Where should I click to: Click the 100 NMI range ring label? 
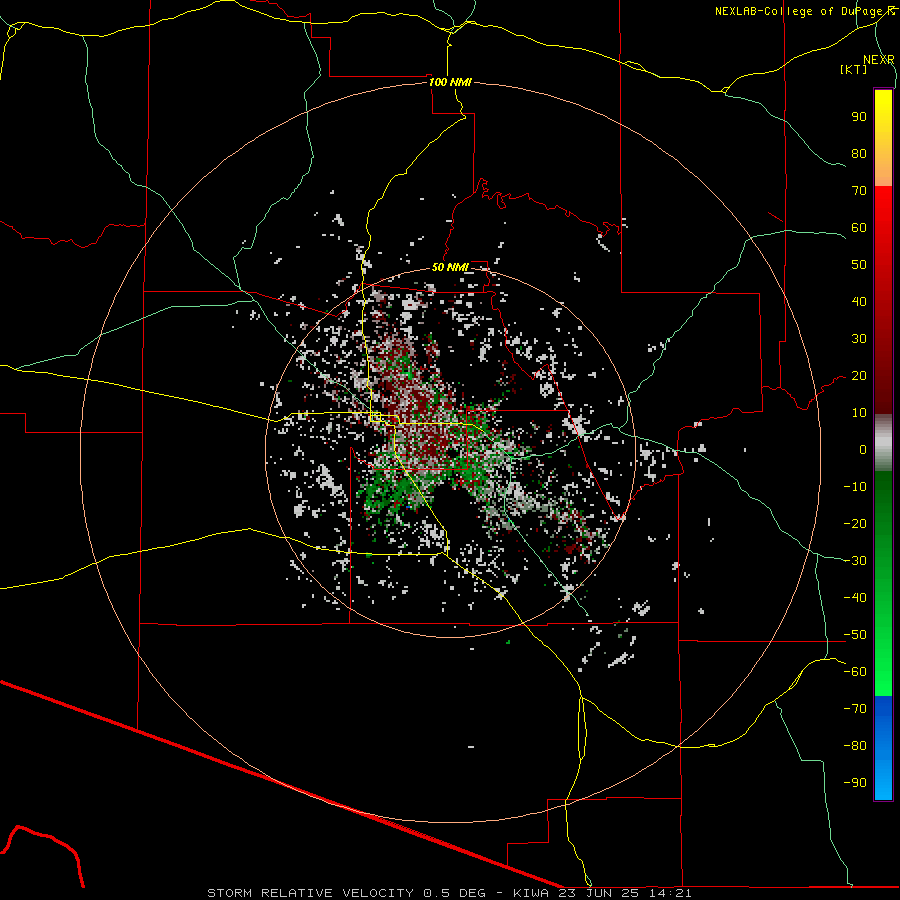450,82
